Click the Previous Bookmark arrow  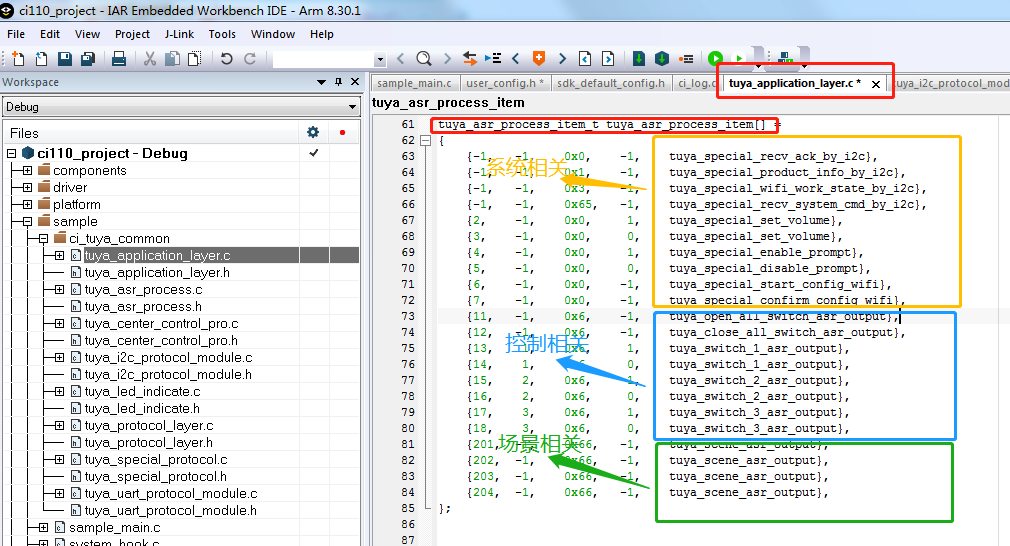515,59
